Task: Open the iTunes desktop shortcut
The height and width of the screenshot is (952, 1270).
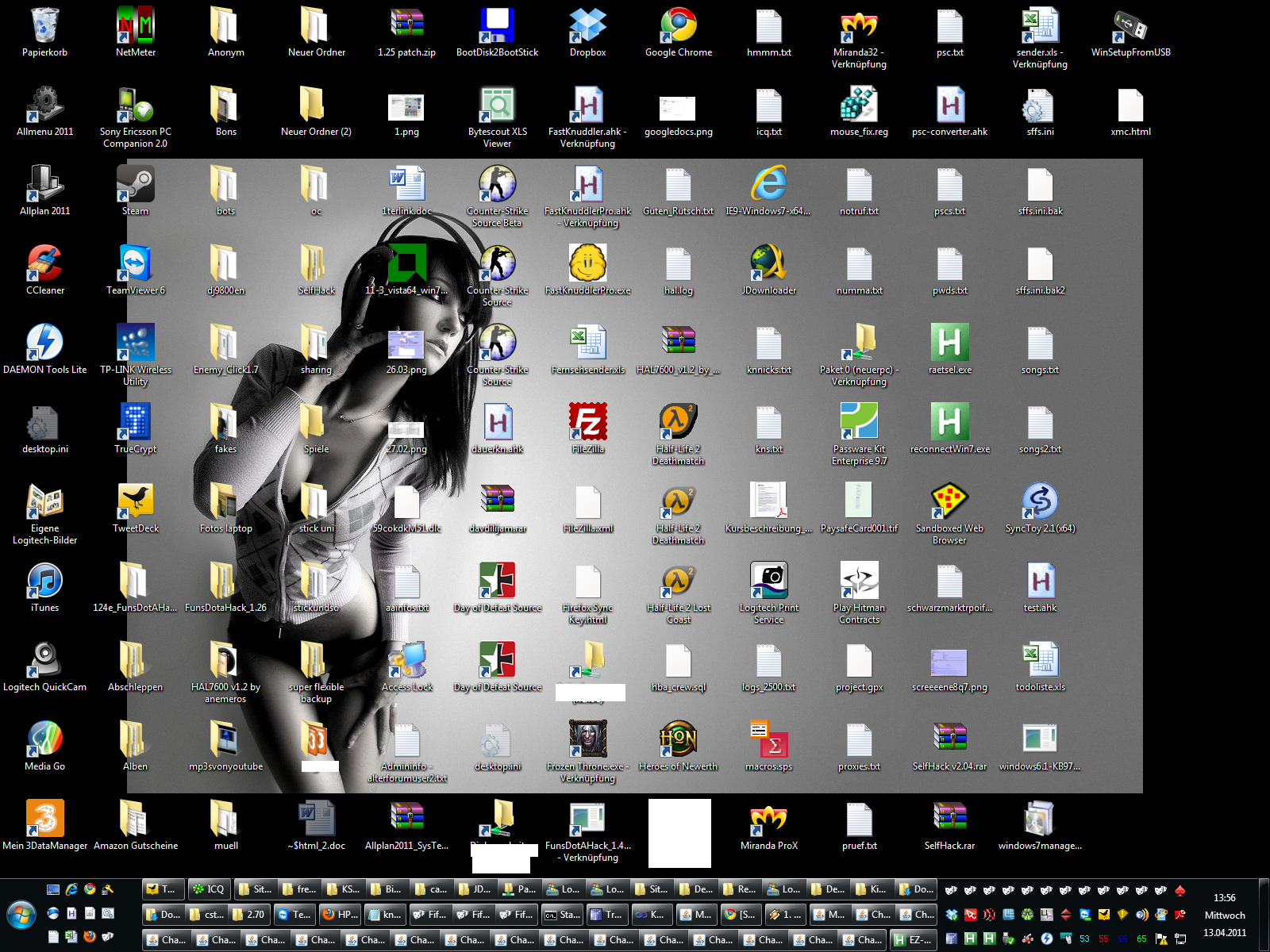Action: pos(45,582)
